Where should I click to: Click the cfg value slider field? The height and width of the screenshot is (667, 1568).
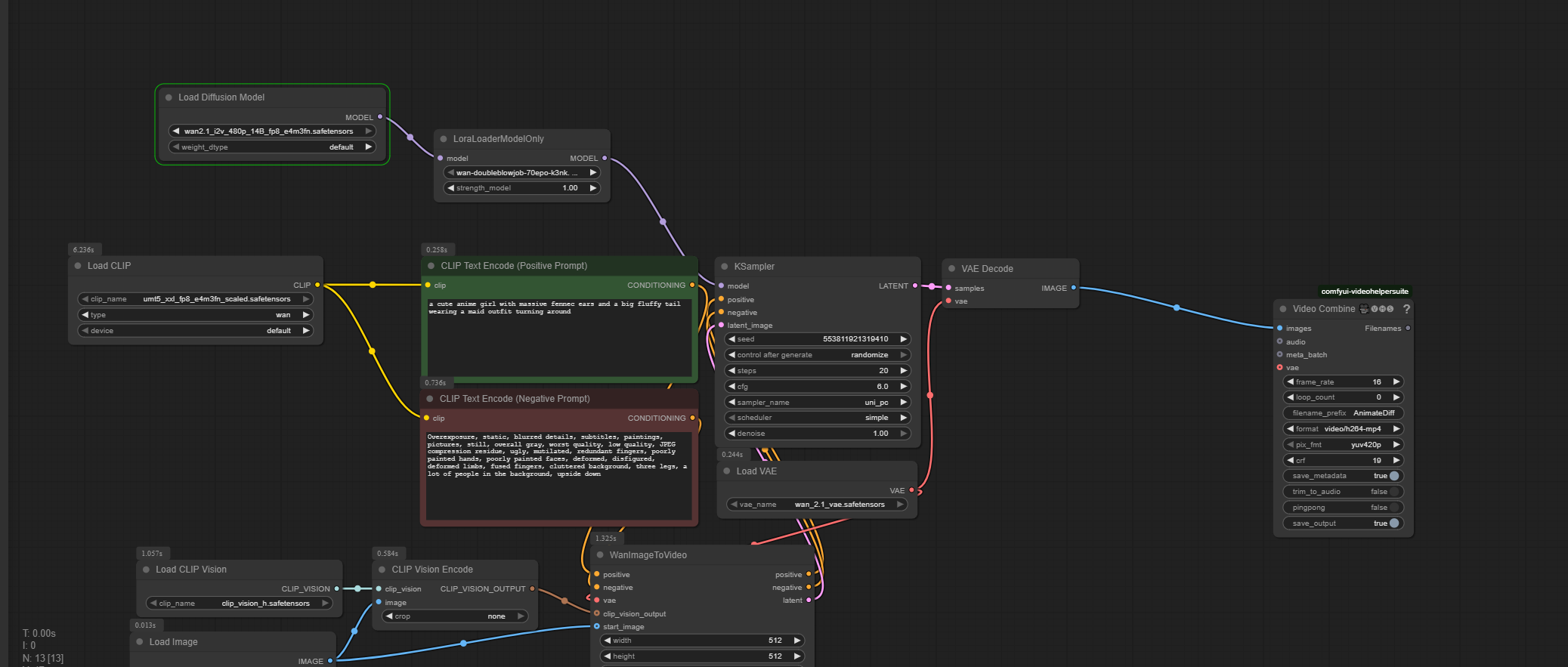[x=817, y=387]
